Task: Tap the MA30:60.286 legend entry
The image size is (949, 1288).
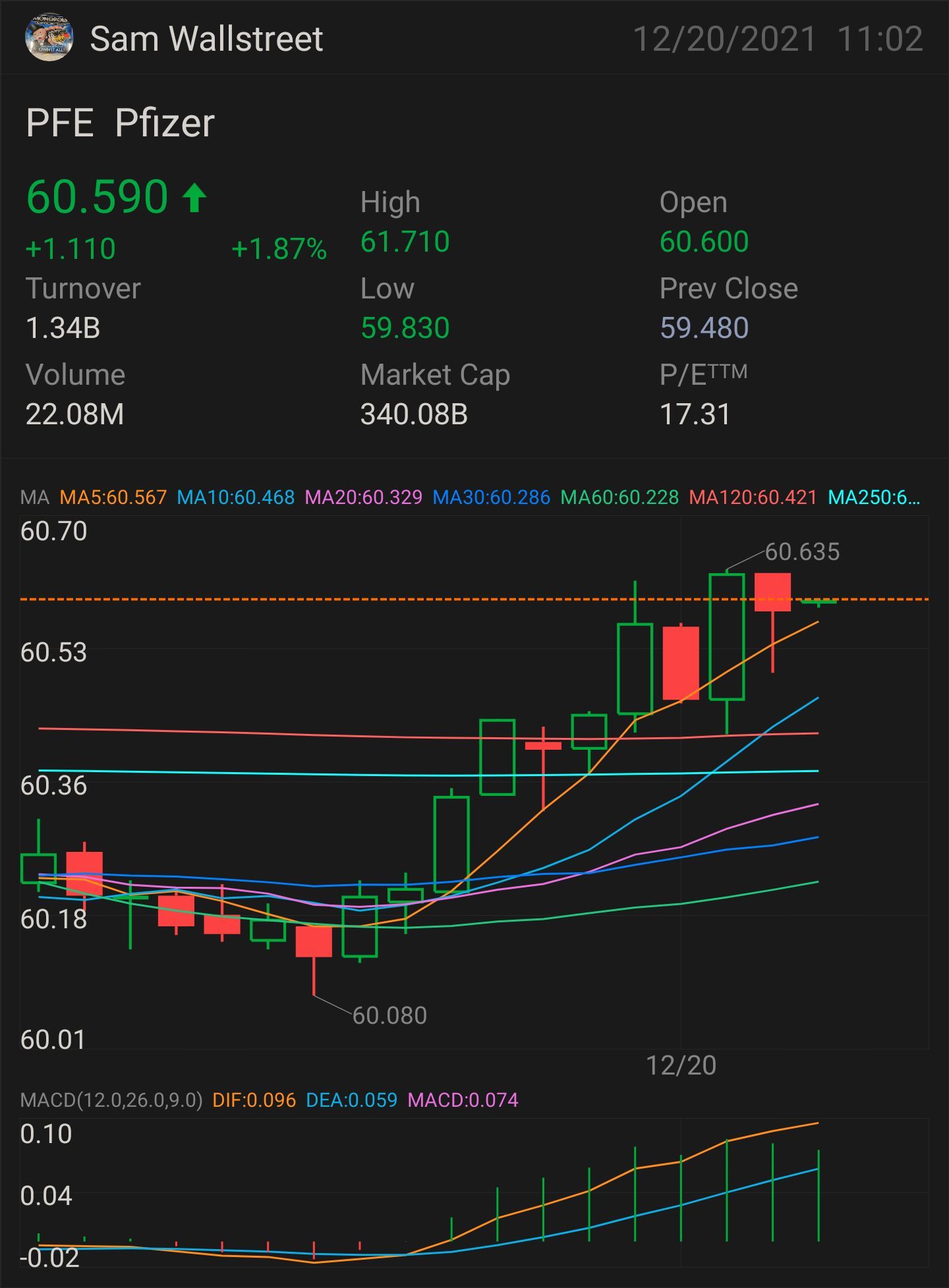Action: (492, 497)
